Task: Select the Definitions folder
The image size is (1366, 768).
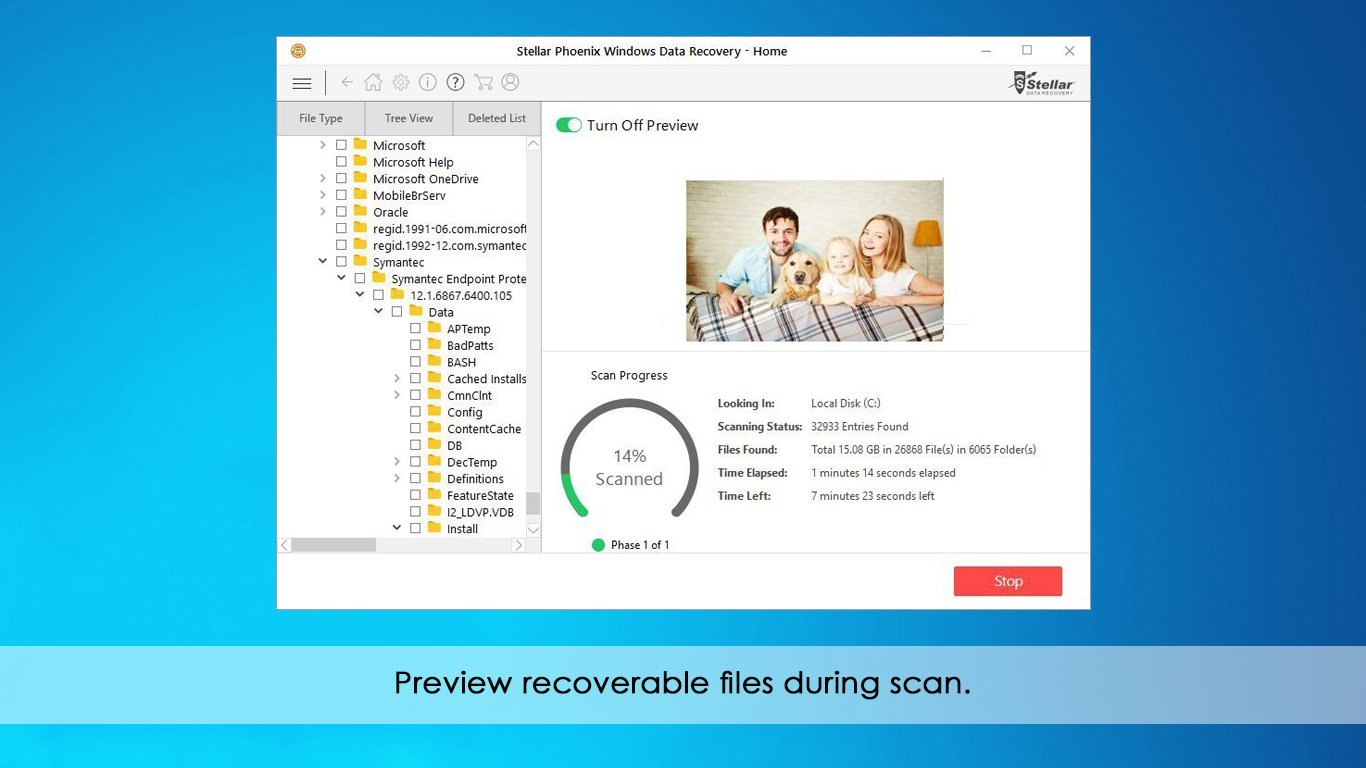Action: pos(475,479)
